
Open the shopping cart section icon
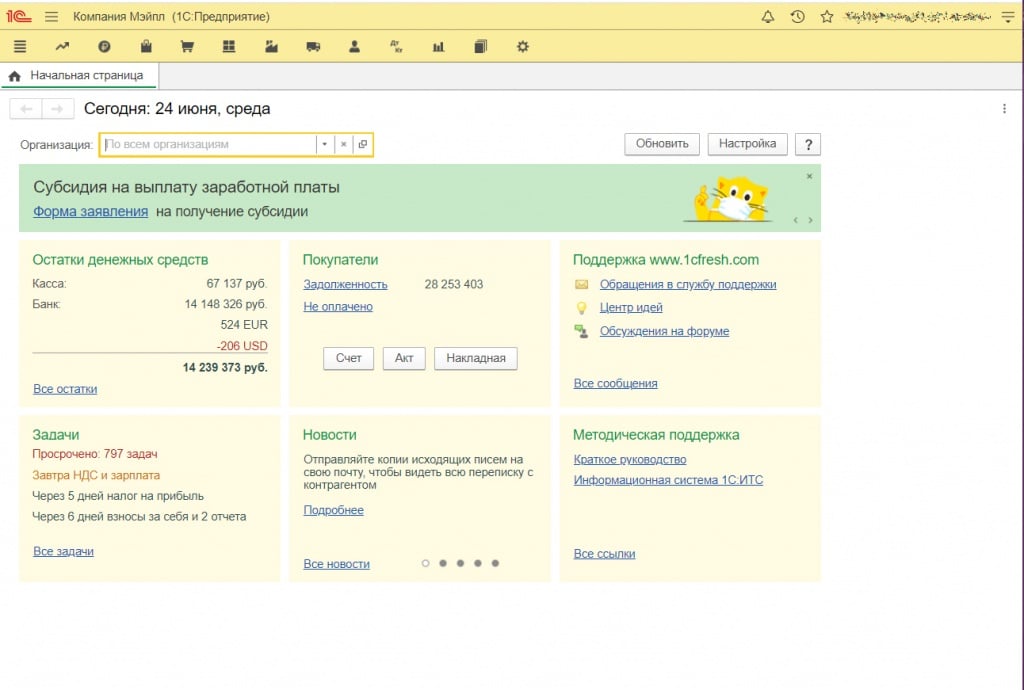click(187, 47)
